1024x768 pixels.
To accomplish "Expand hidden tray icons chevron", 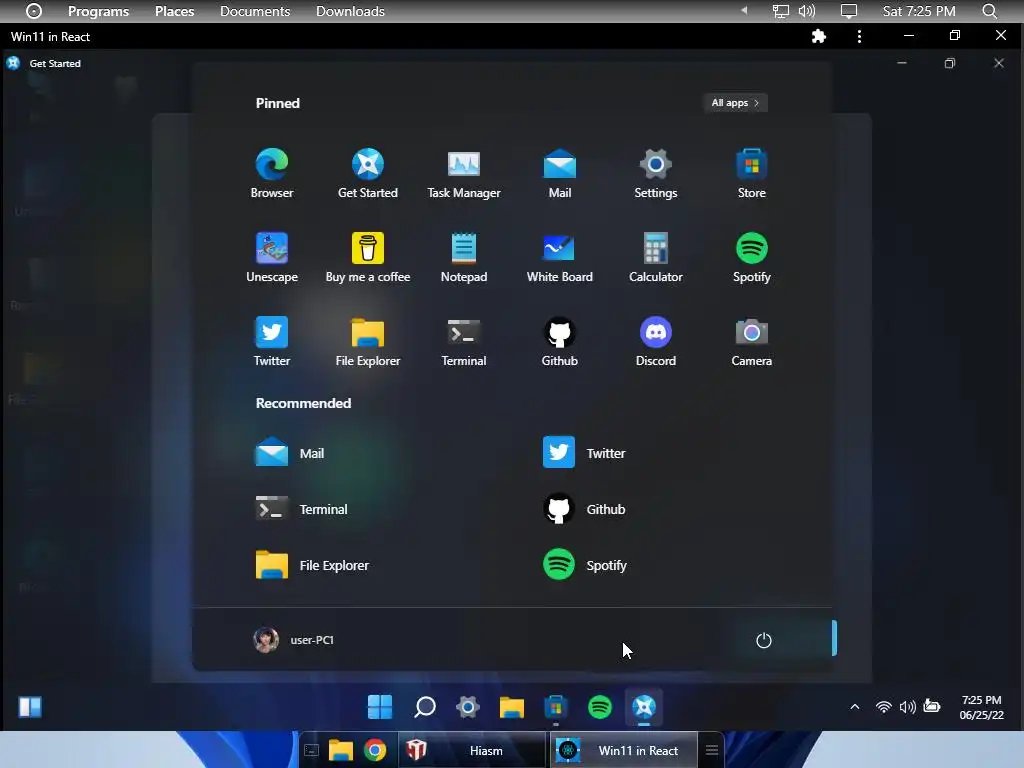I will coord(854,707).
